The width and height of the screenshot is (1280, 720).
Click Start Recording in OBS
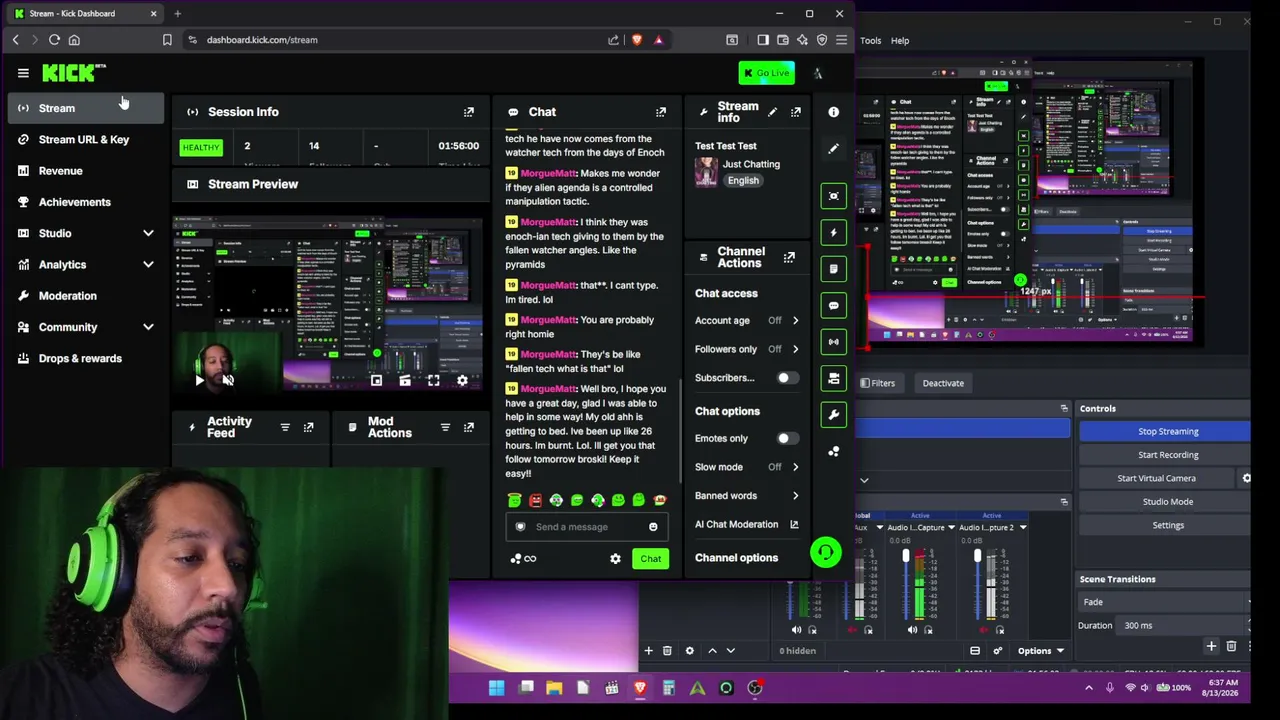tap(1167, 455)
